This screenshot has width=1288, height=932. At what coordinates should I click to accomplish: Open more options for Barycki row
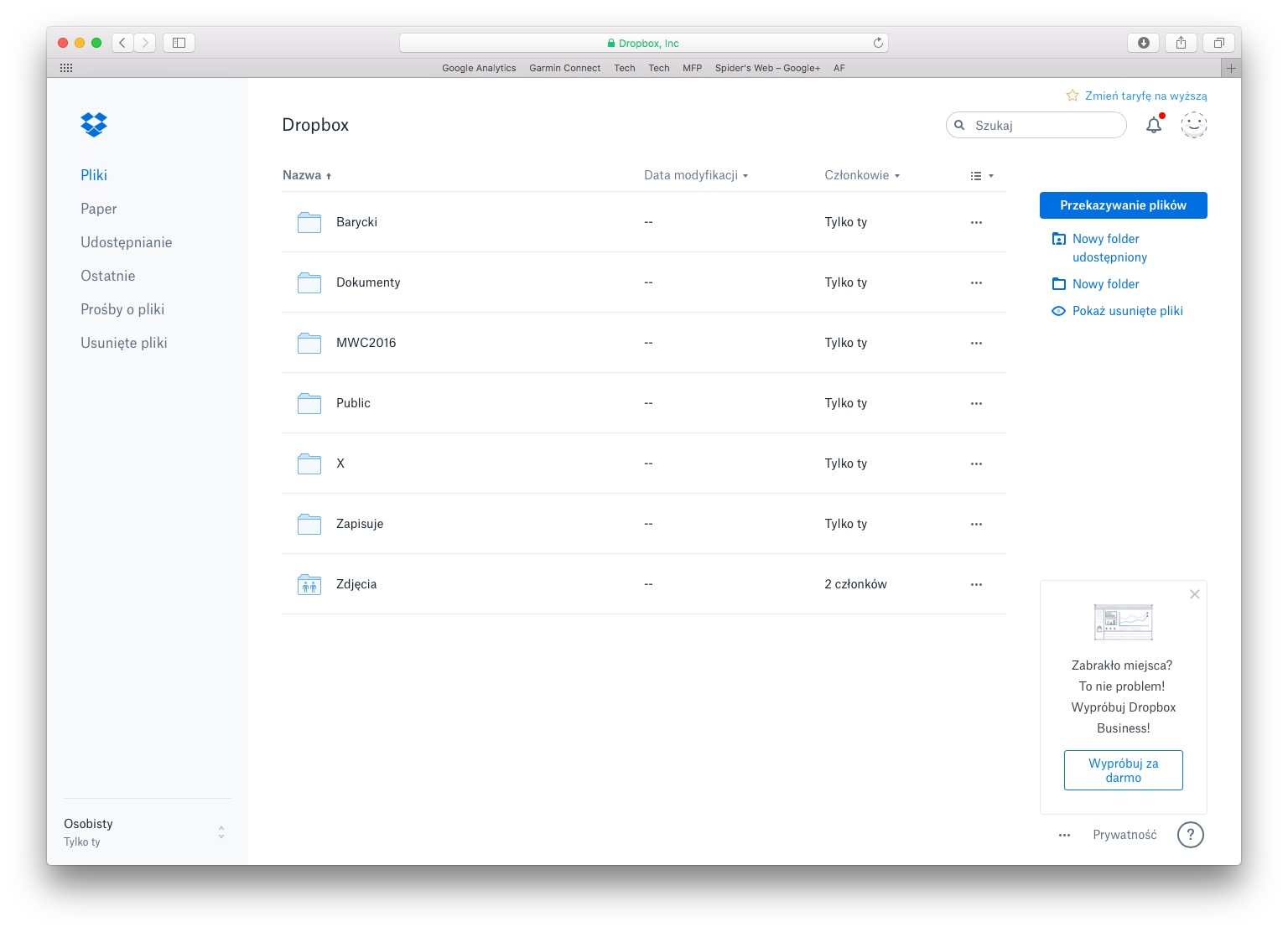tap(976, 222)
